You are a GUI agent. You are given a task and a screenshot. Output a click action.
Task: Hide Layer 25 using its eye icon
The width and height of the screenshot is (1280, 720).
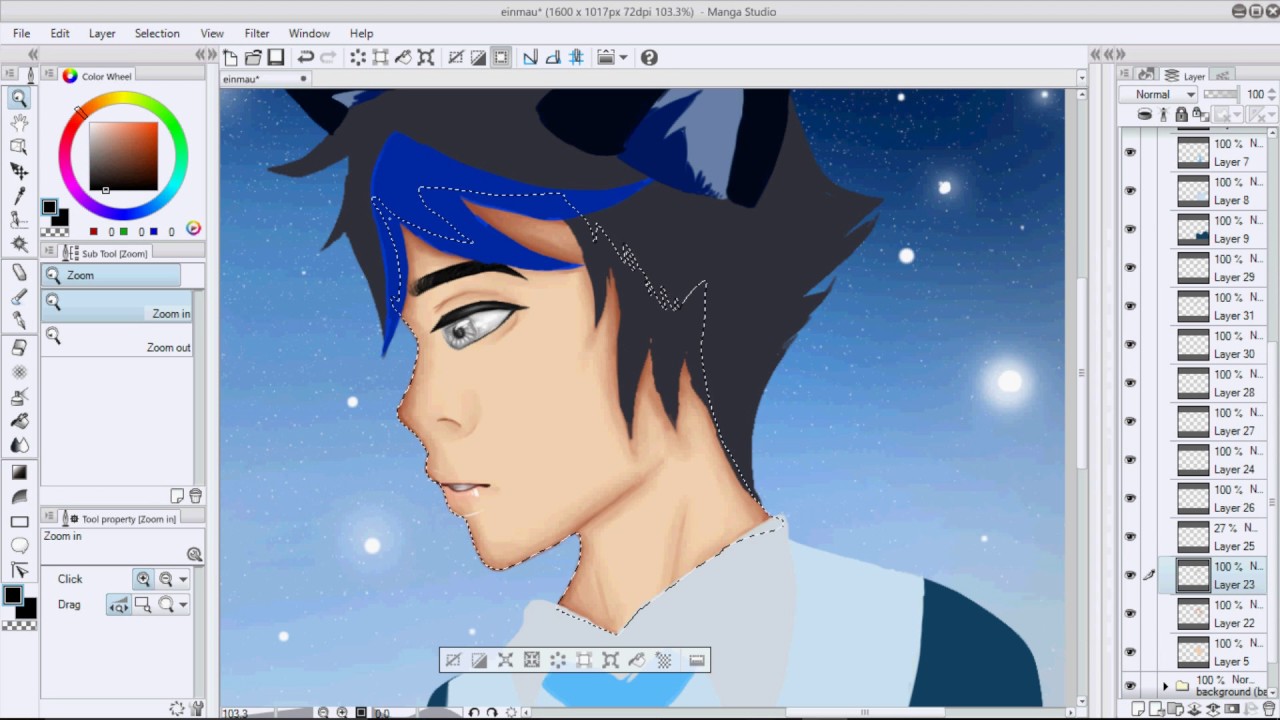tap(1130, 537)
